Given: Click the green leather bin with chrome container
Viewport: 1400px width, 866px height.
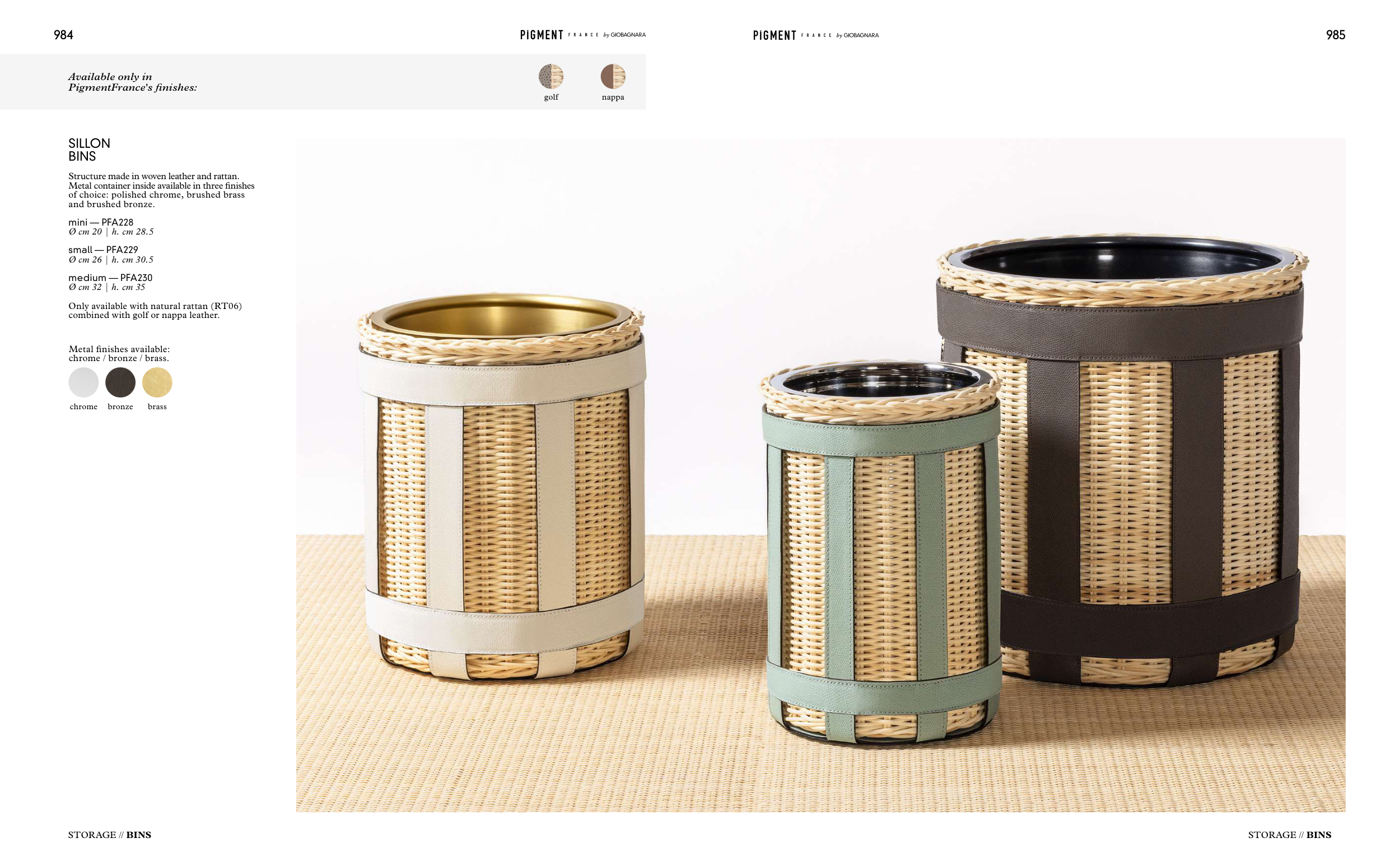Looking at the screenshot, I should [x=880, y=553].
